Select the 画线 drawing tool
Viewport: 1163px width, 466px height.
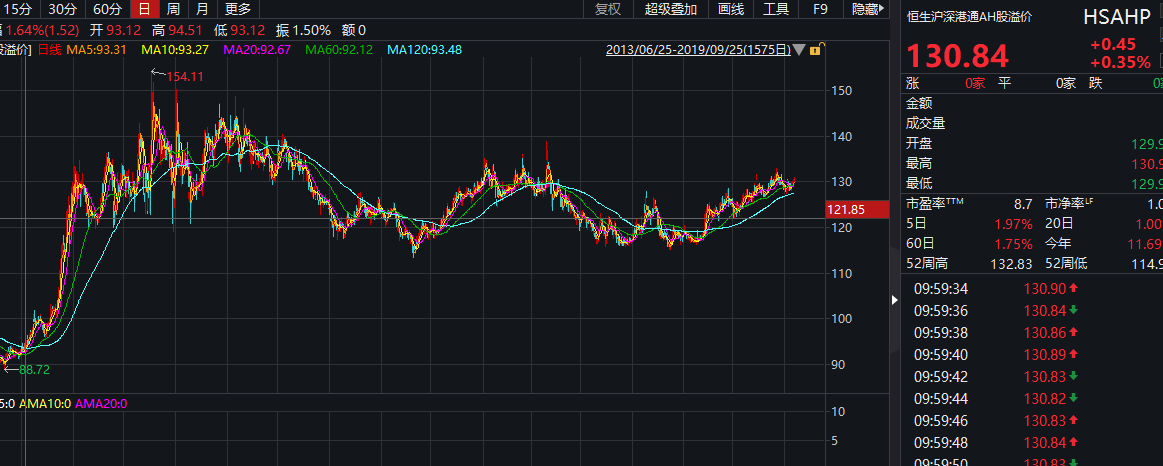(731, 9)
